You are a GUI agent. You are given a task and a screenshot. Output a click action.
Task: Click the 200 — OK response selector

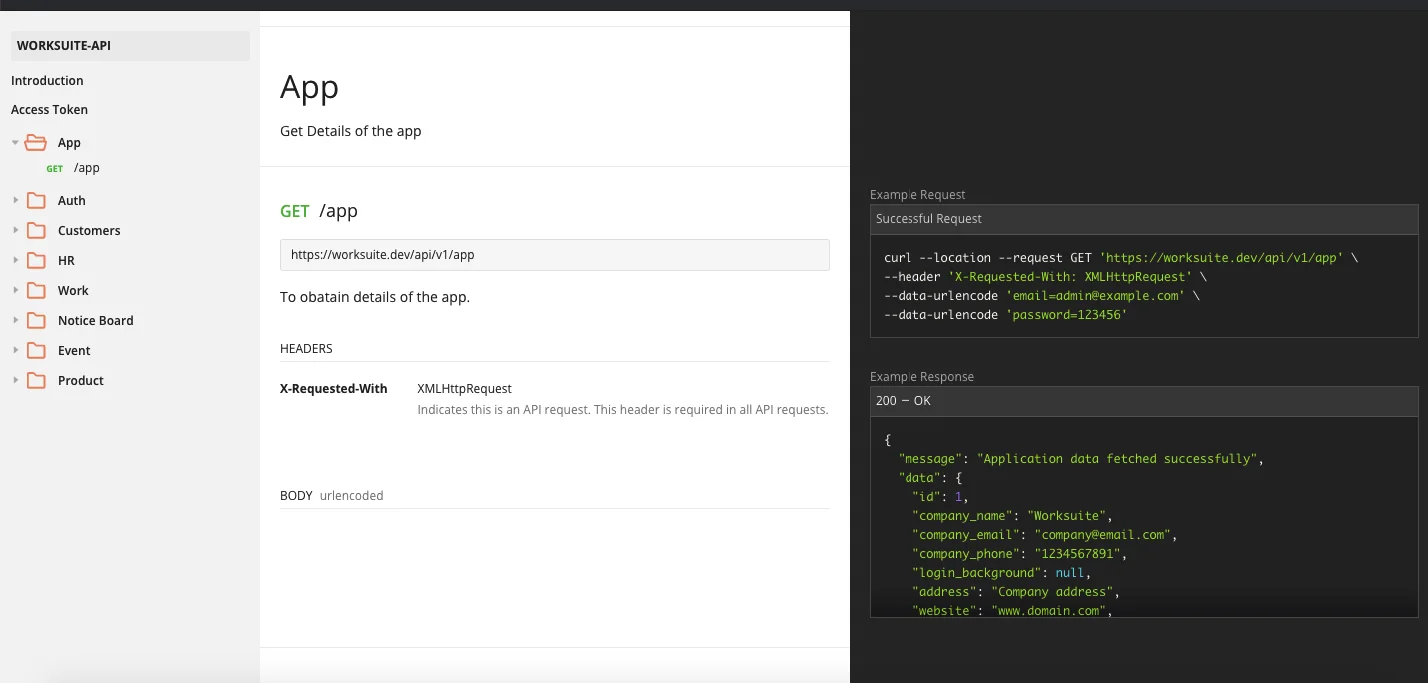[x=1143, y=401]
